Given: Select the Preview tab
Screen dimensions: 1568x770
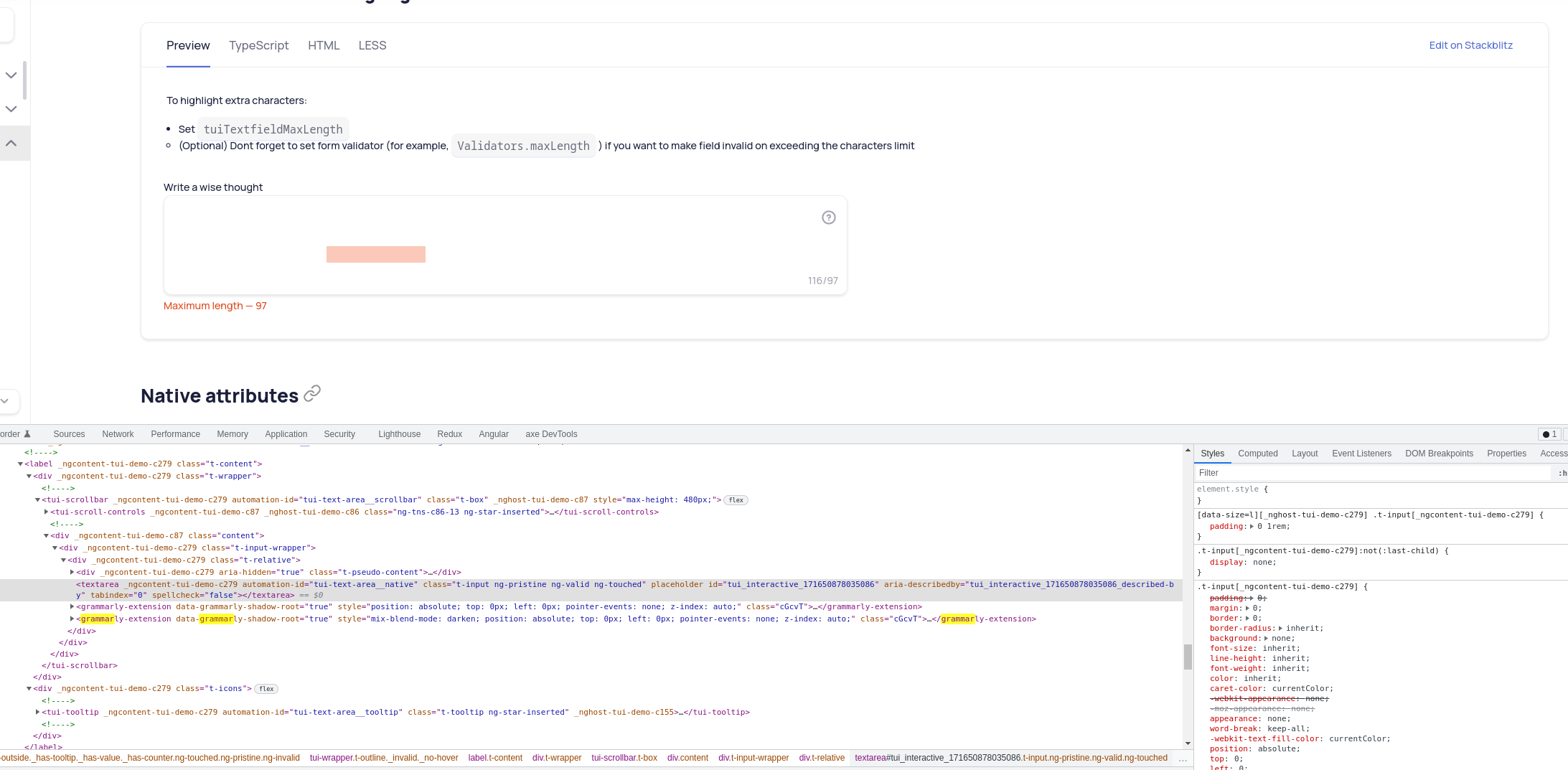Looking at the screenshot, I should (188, 45).
